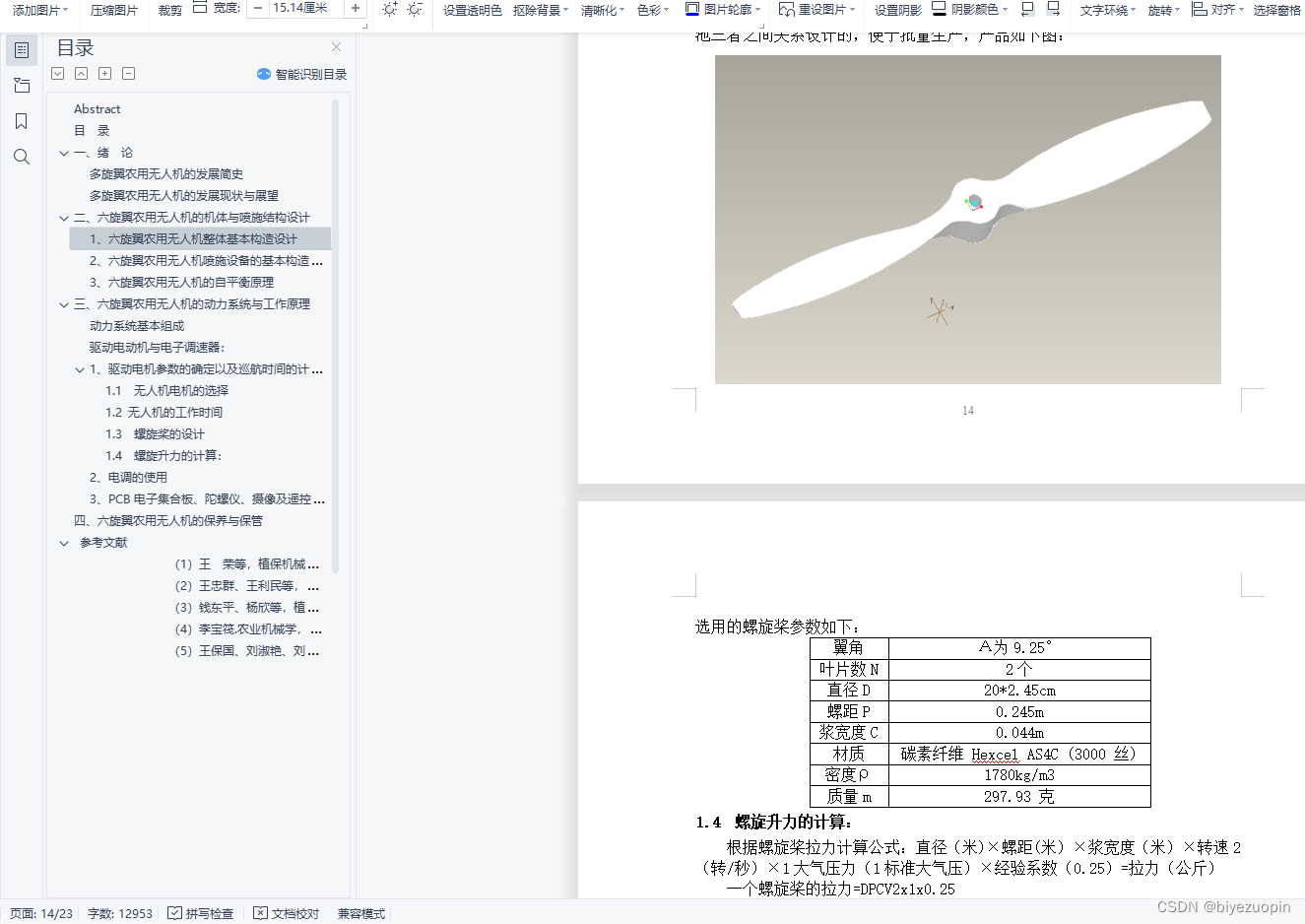Viewport: 1305px width, 924px height.
Task: Click the 页面: 14/23 status indicator
Action: tap(41, 914)
